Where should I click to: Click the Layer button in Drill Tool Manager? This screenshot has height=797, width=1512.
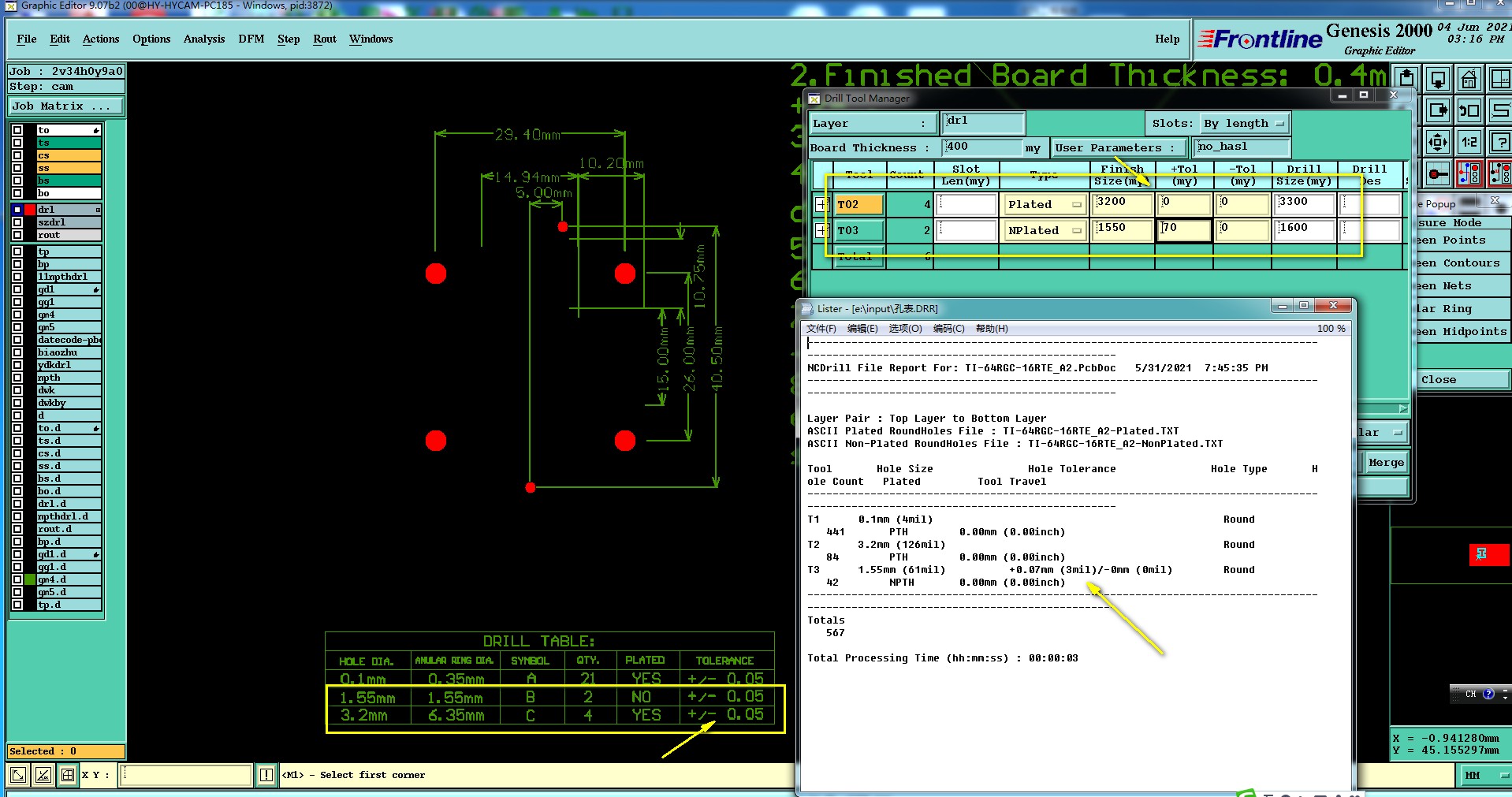(873, 124)
